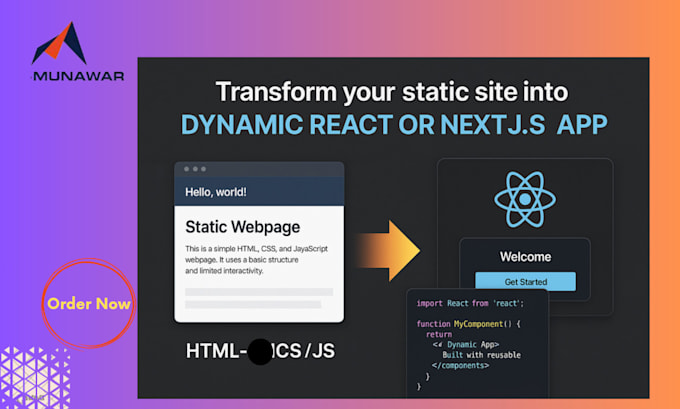Click 'DYNAMIC REACT OR NEXTJ.S APP' heading
This screenshot has width=680, height=409.
pyautogui.click(x=394, y=124)
